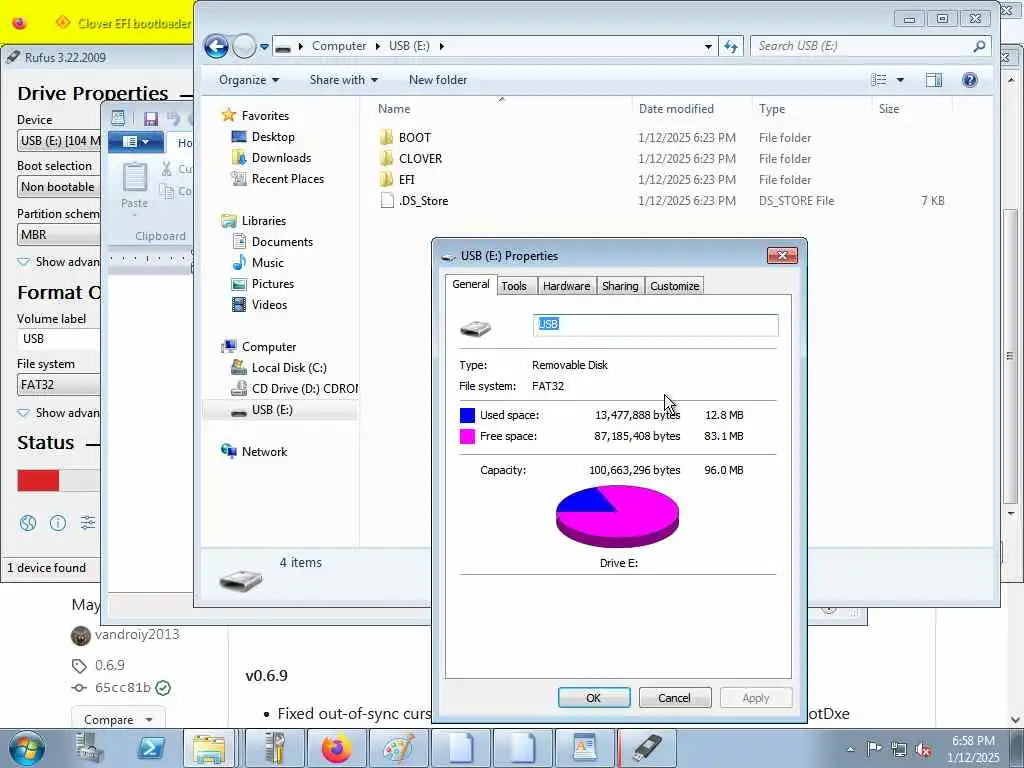Click the change view icon in Explorer
This screenshot has height=768, width=1024.
coord(879,80)
